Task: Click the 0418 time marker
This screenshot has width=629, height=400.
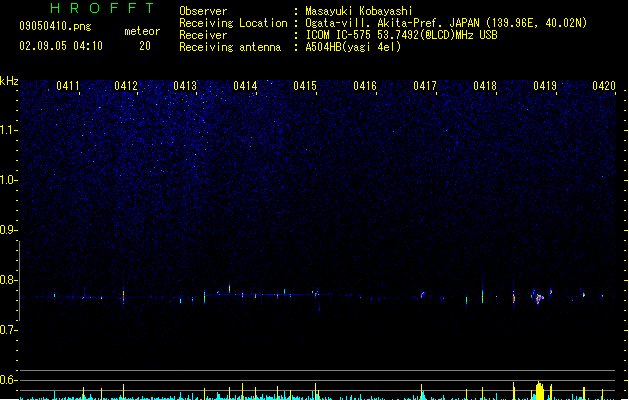Action: click(x=485, y=86)
